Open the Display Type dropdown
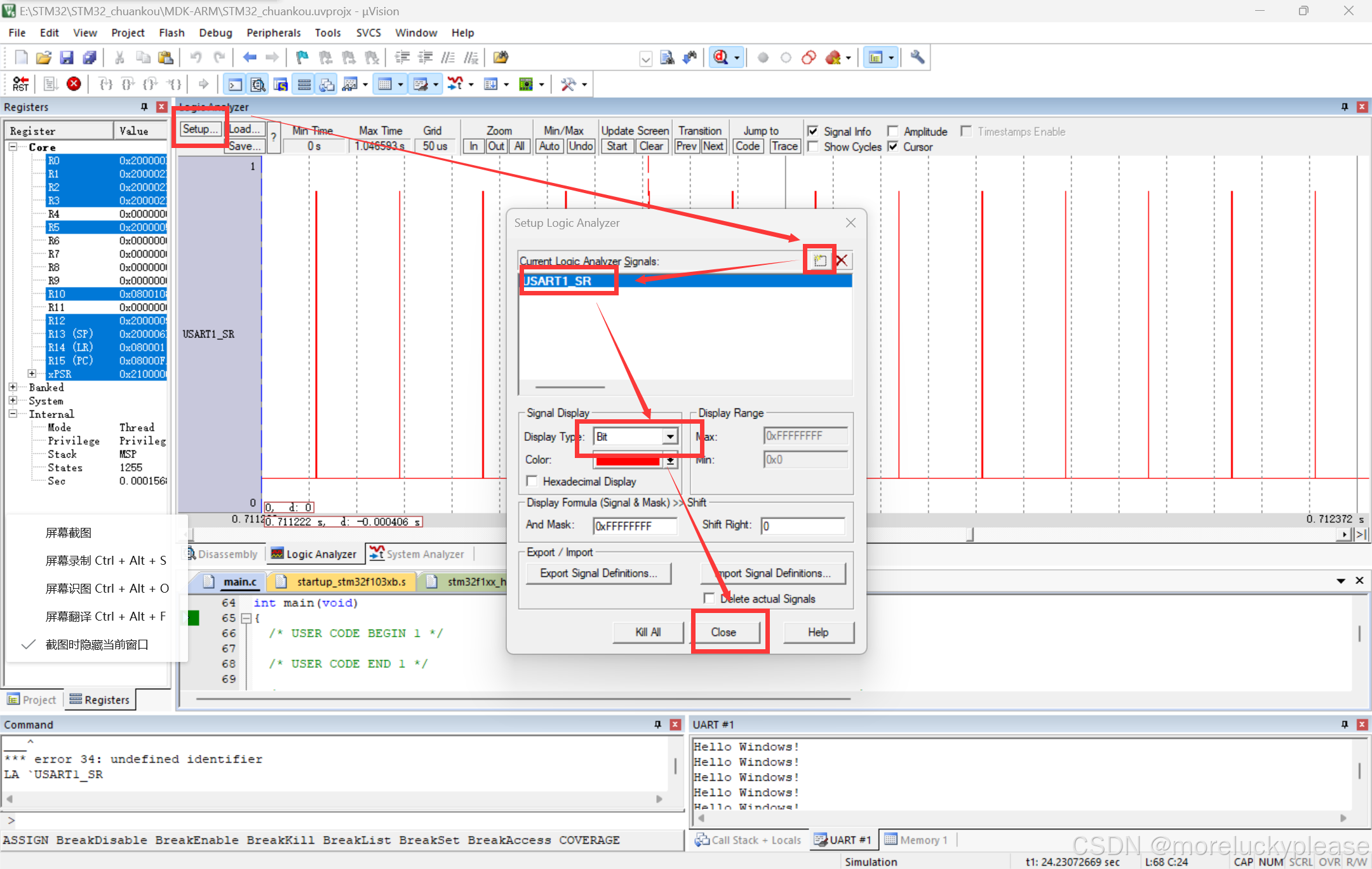Screen dimensions: 1372x869 click(670, 436)
